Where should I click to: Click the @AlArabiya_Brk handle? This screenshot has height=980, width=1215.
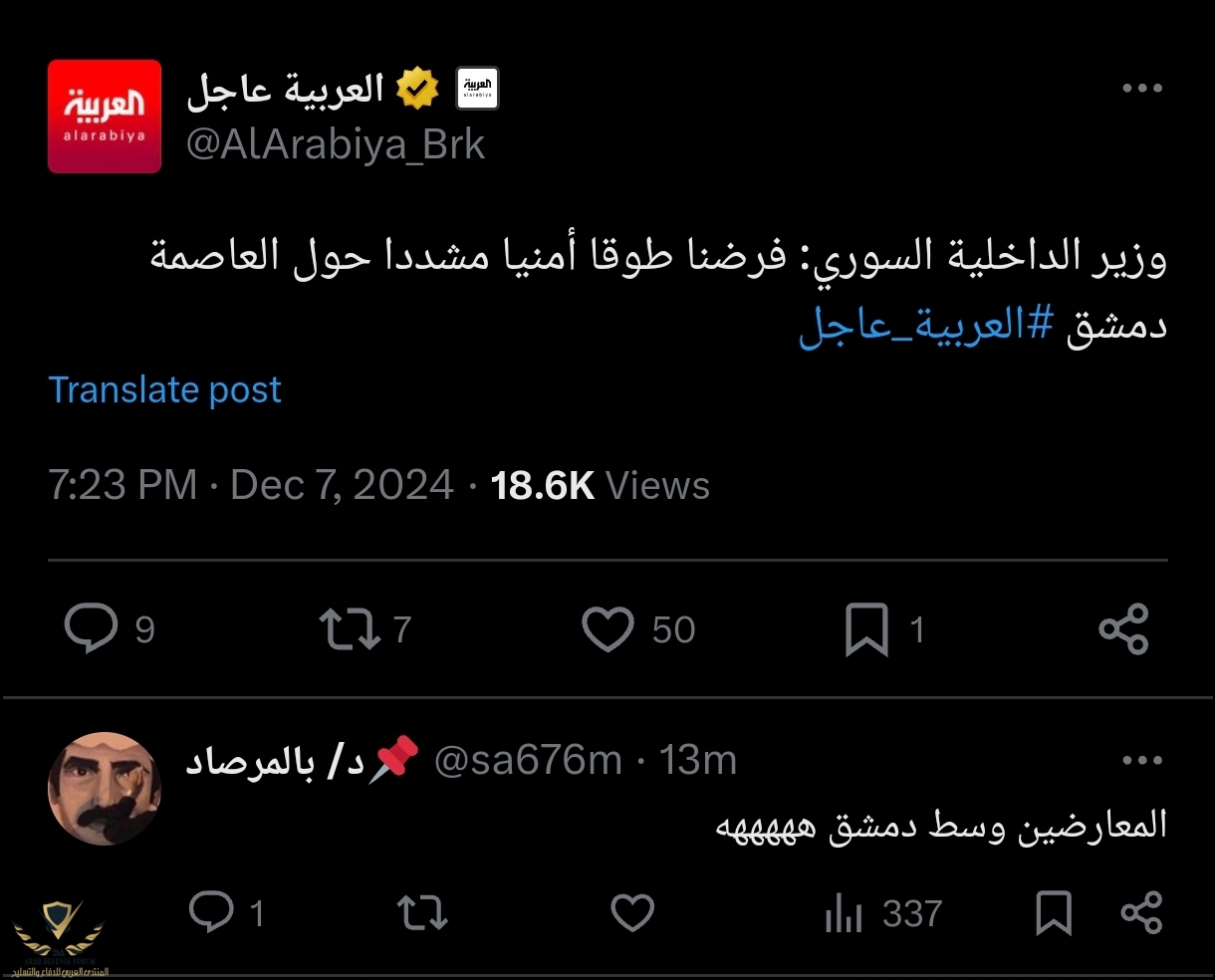[336, 145]
